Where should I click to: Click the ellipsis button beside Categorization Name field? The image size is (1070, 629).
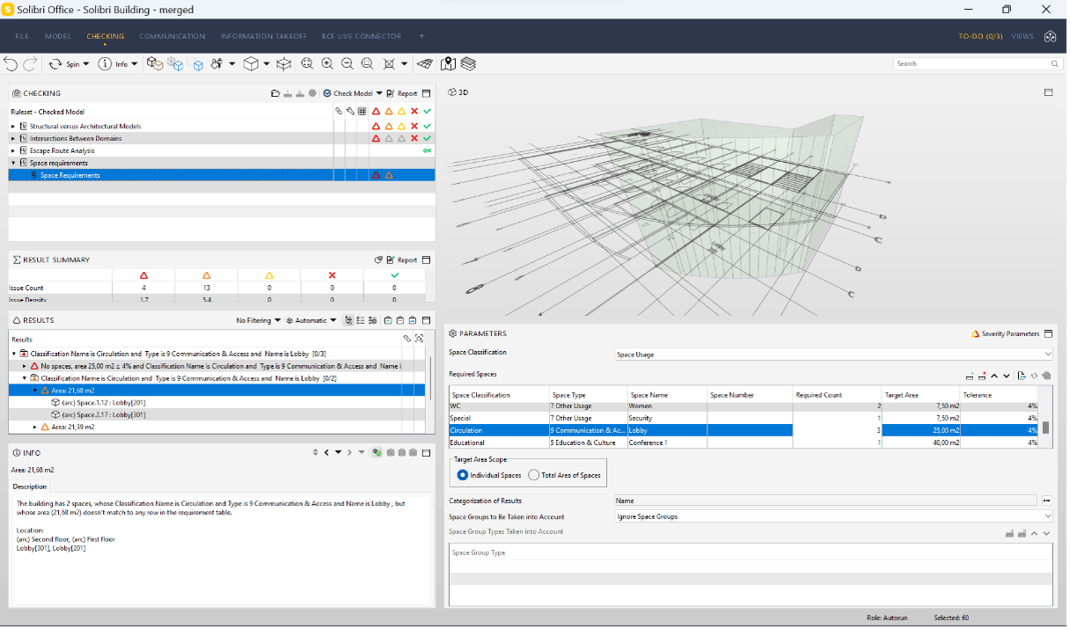coord(1047,501)
